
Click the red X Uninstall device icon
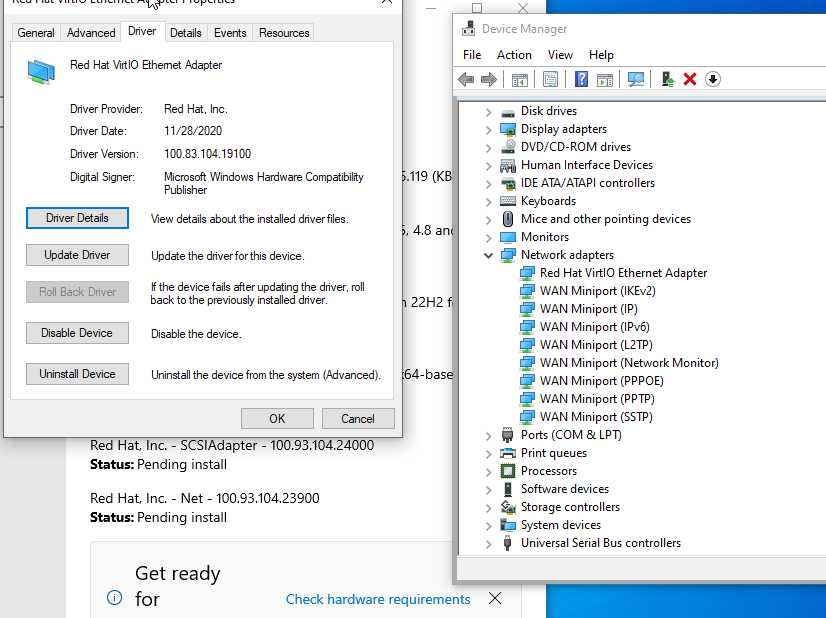click(690, 80)
